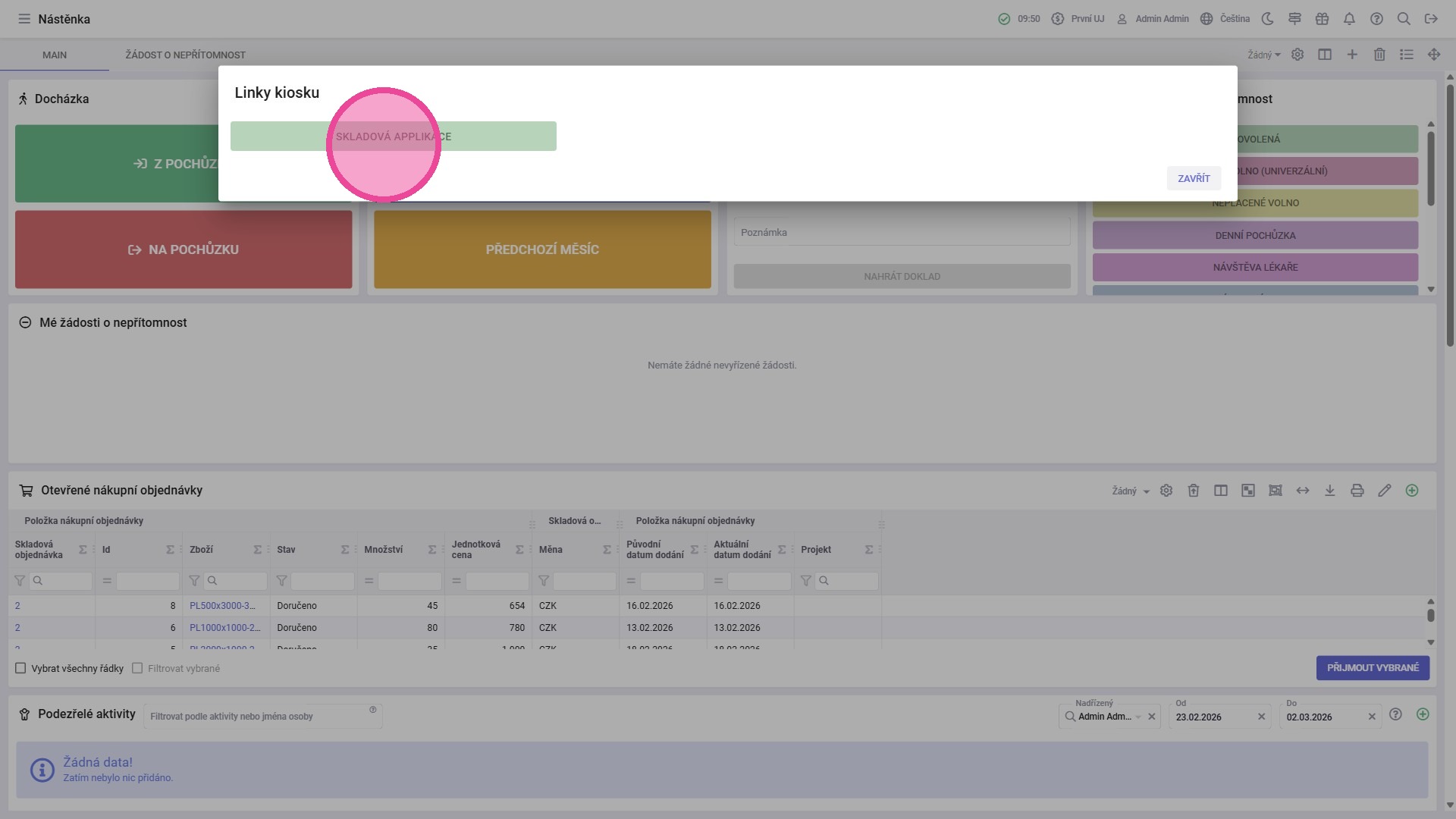Open the notifications bell
The height and width of the screenshot is (819, 1456).
[x=1349, y=19]
